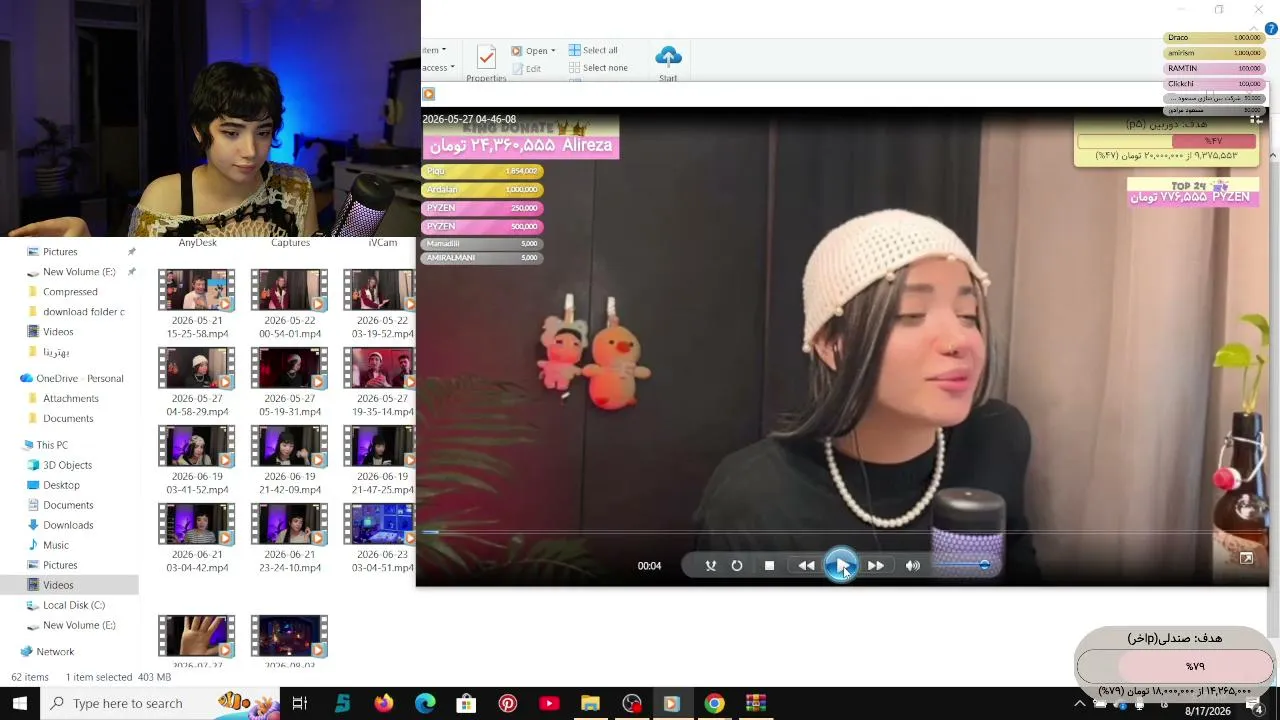
Task: Open the Easy access dropdown arrow
Action: click(452, 68)
